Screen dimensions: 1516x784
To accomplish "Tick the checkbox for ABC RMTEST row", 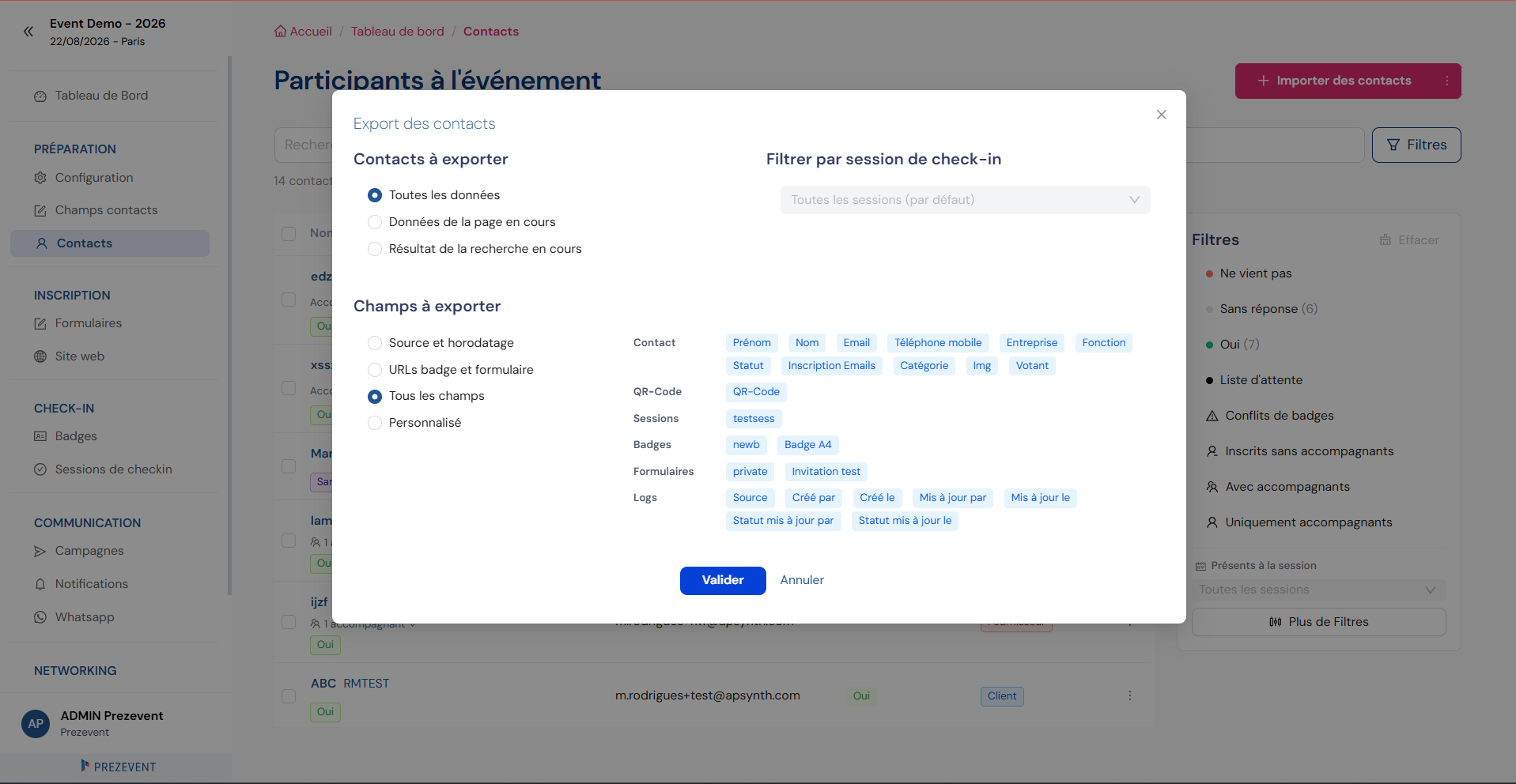I will [289, 696].
